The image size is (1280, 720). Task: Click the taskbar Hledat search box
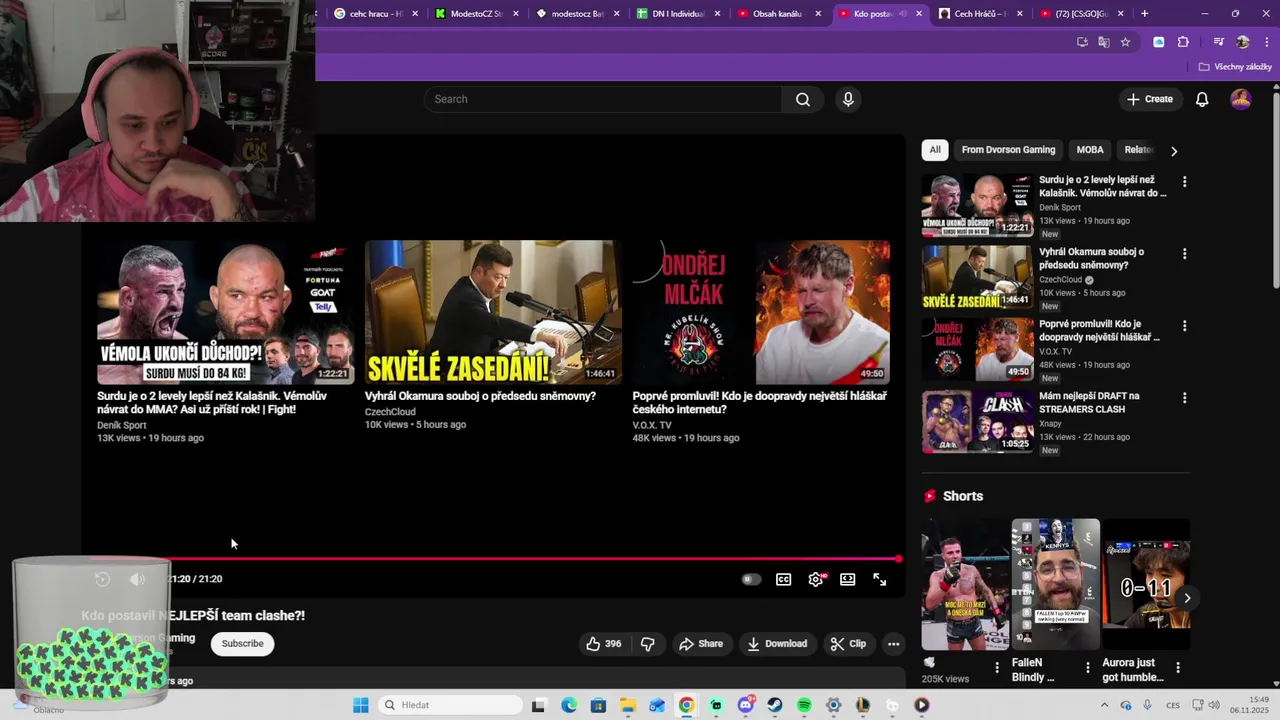click(451, 705)
